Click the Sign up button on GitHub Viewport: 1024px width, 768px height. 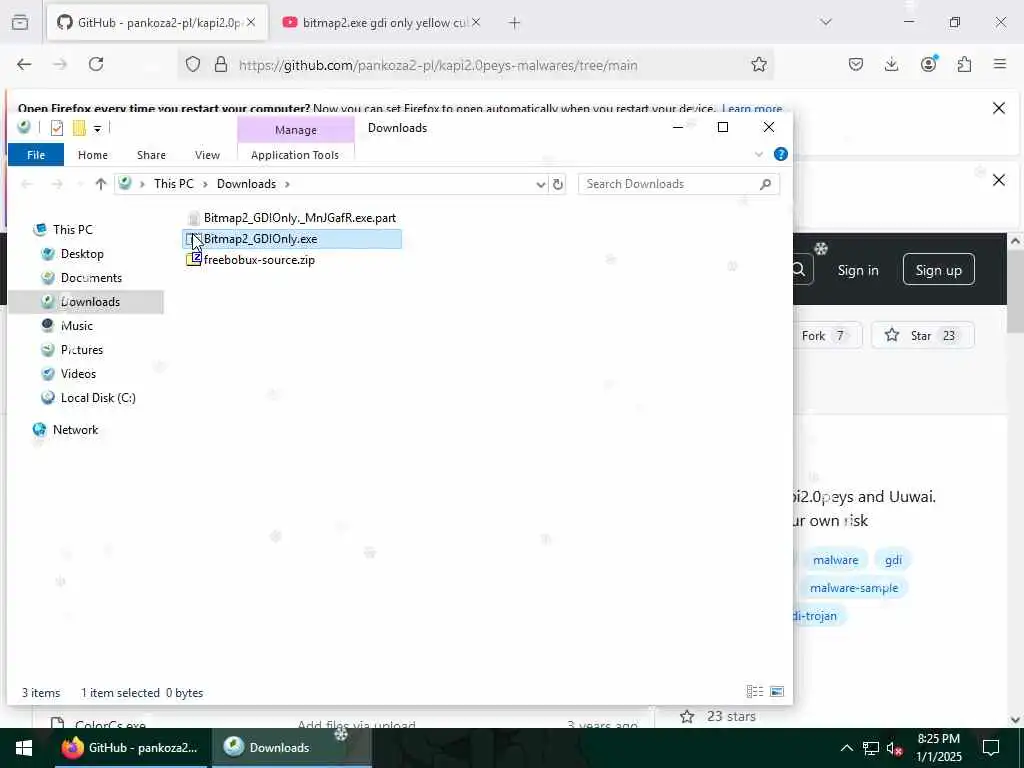click(x=938, y=270)
